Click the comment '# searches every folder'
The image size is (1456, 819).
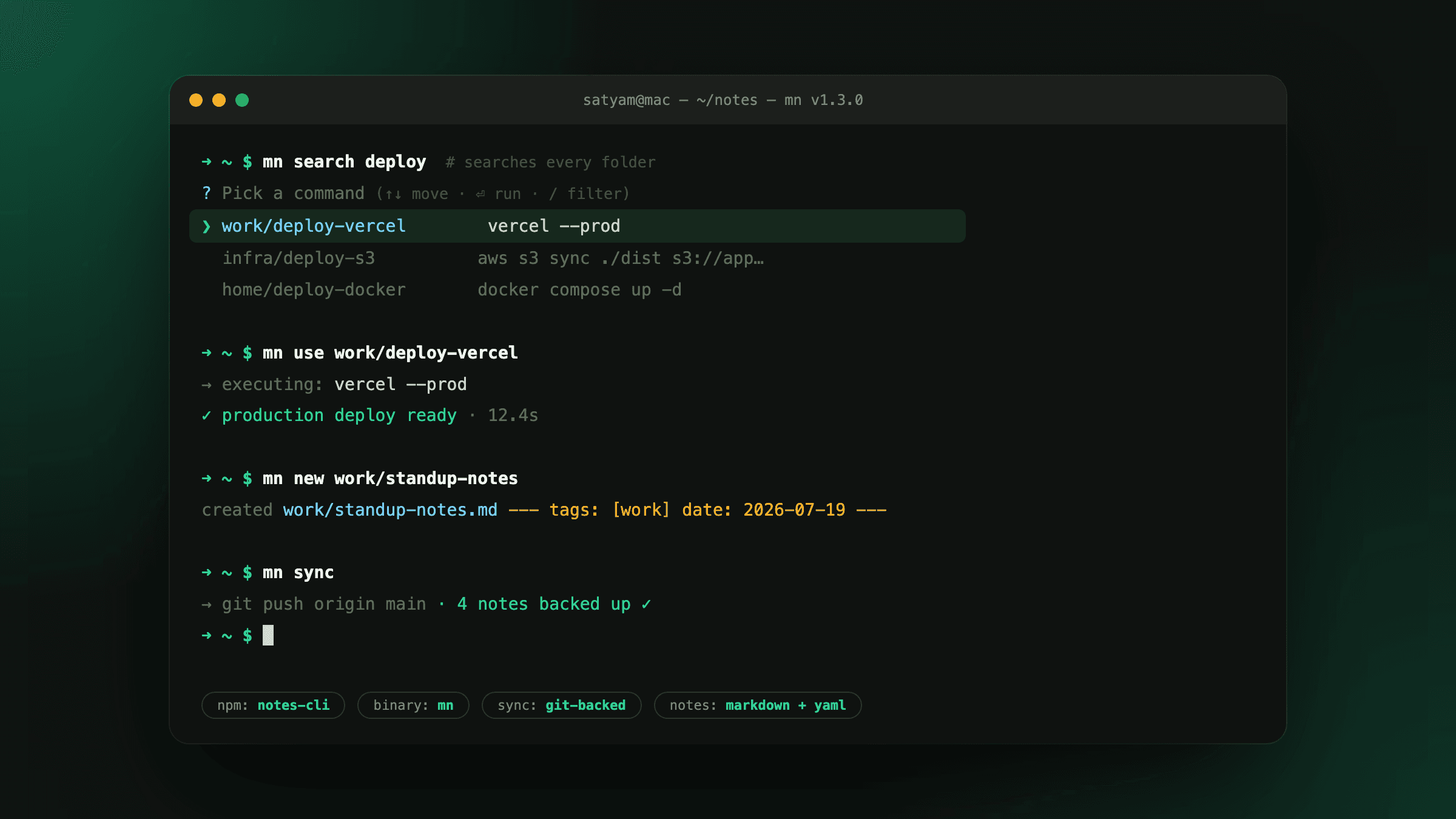point(550,163)
